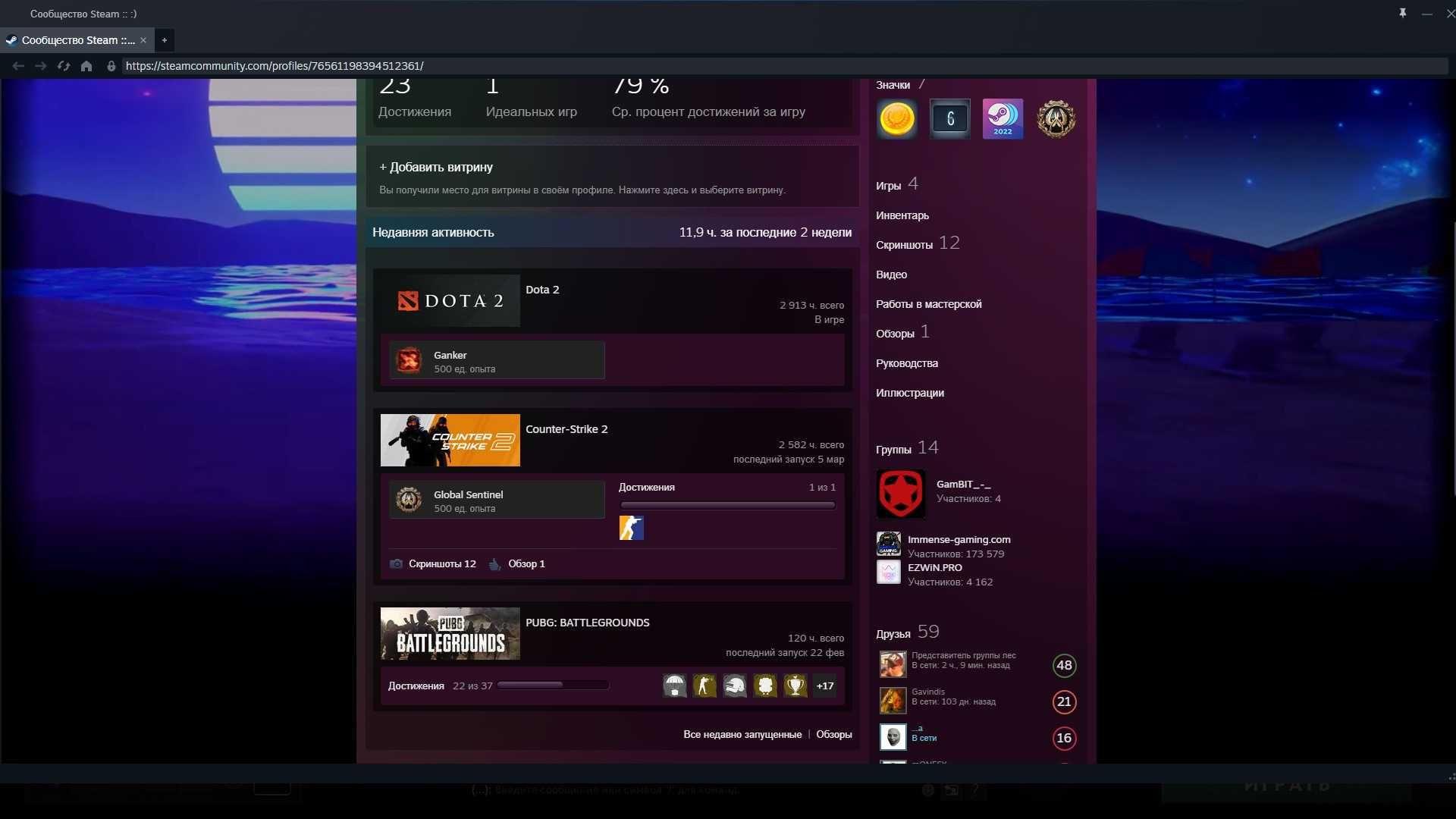
Task: Go to the home page icon
Action: [86, 66]
